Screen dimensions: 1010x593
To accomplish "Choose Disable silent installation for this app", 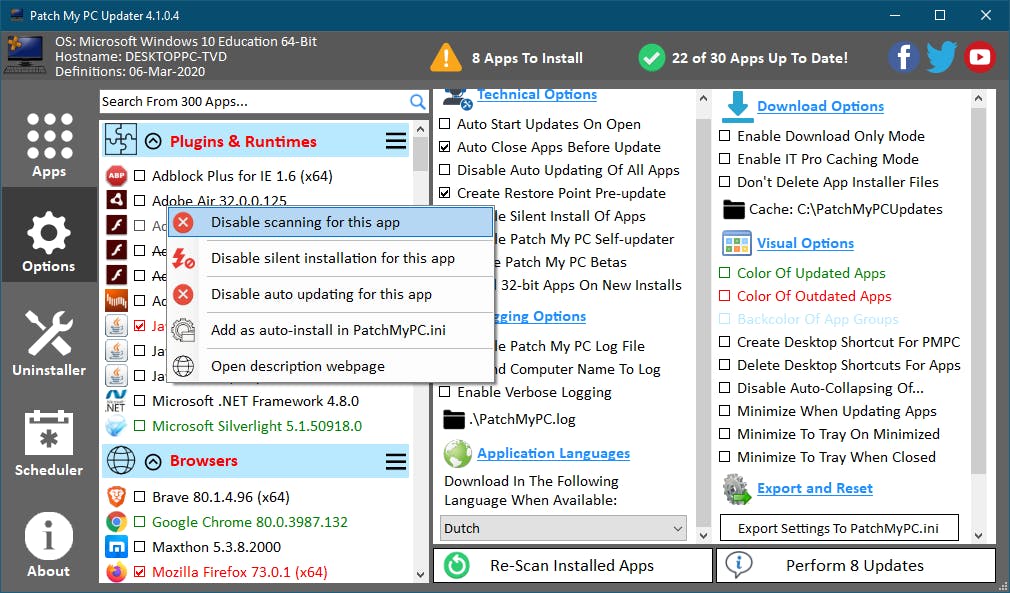I will coord(330,258).
